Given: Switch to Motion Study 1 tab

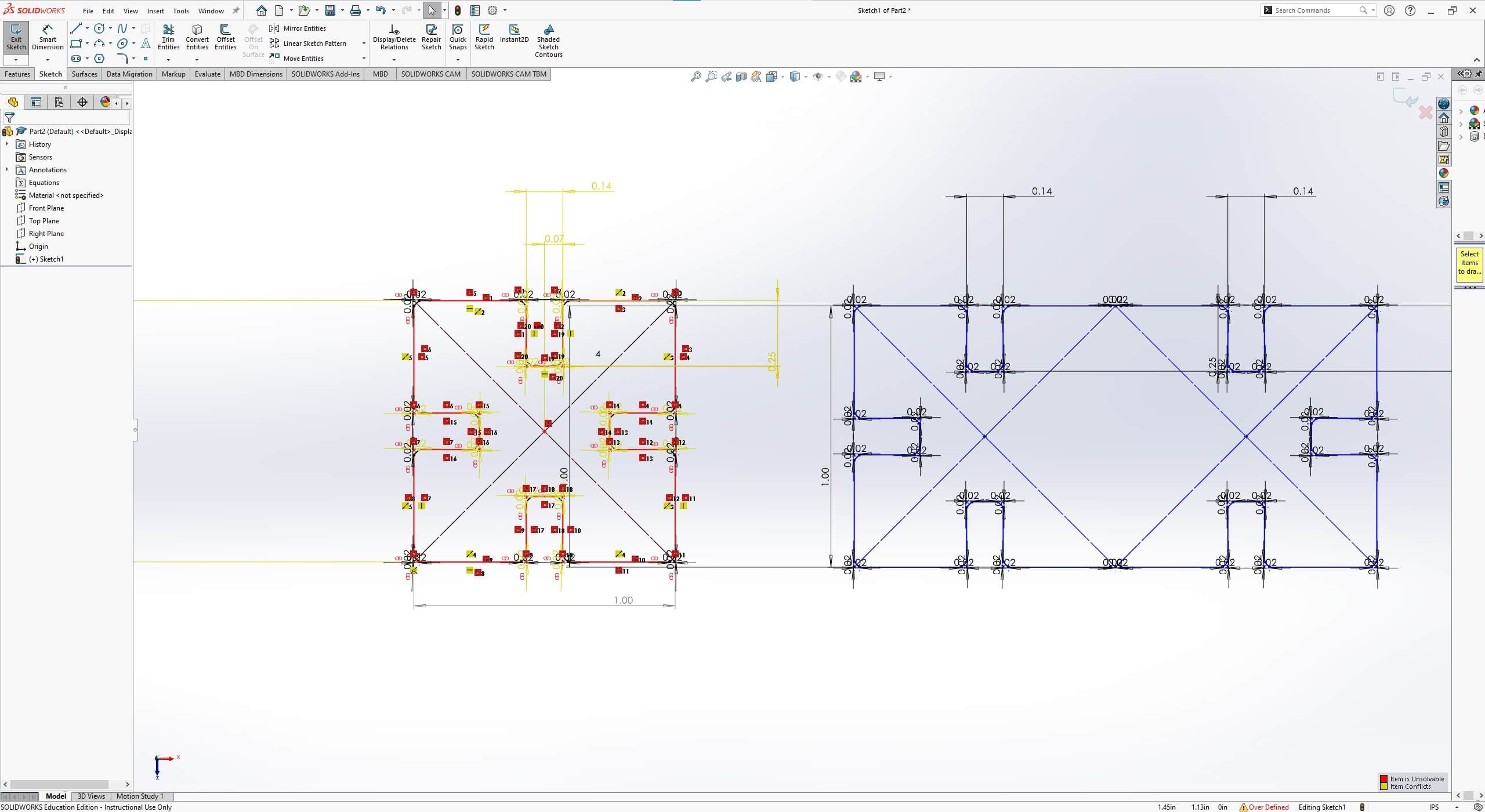Looking at the screenshot, I should coord(140,796).
